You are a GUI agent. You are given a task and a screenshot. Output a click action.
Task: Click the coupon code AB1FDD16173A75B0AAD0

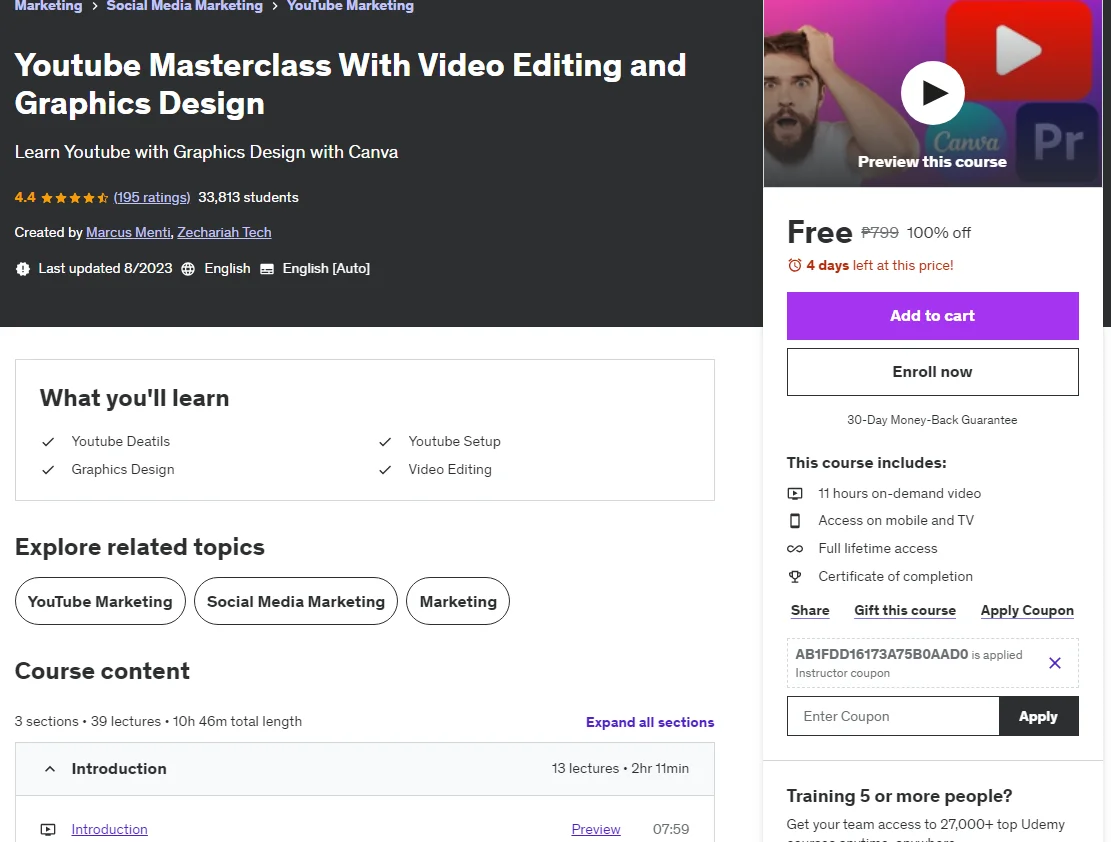click(881, 655)
